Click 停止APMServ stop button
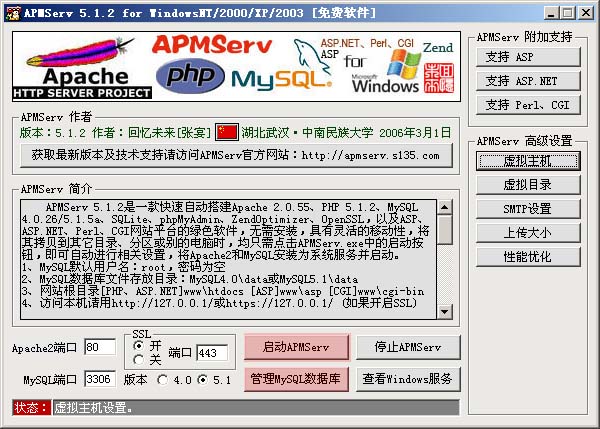The image size is (600, 429). [x=408, y=347]
